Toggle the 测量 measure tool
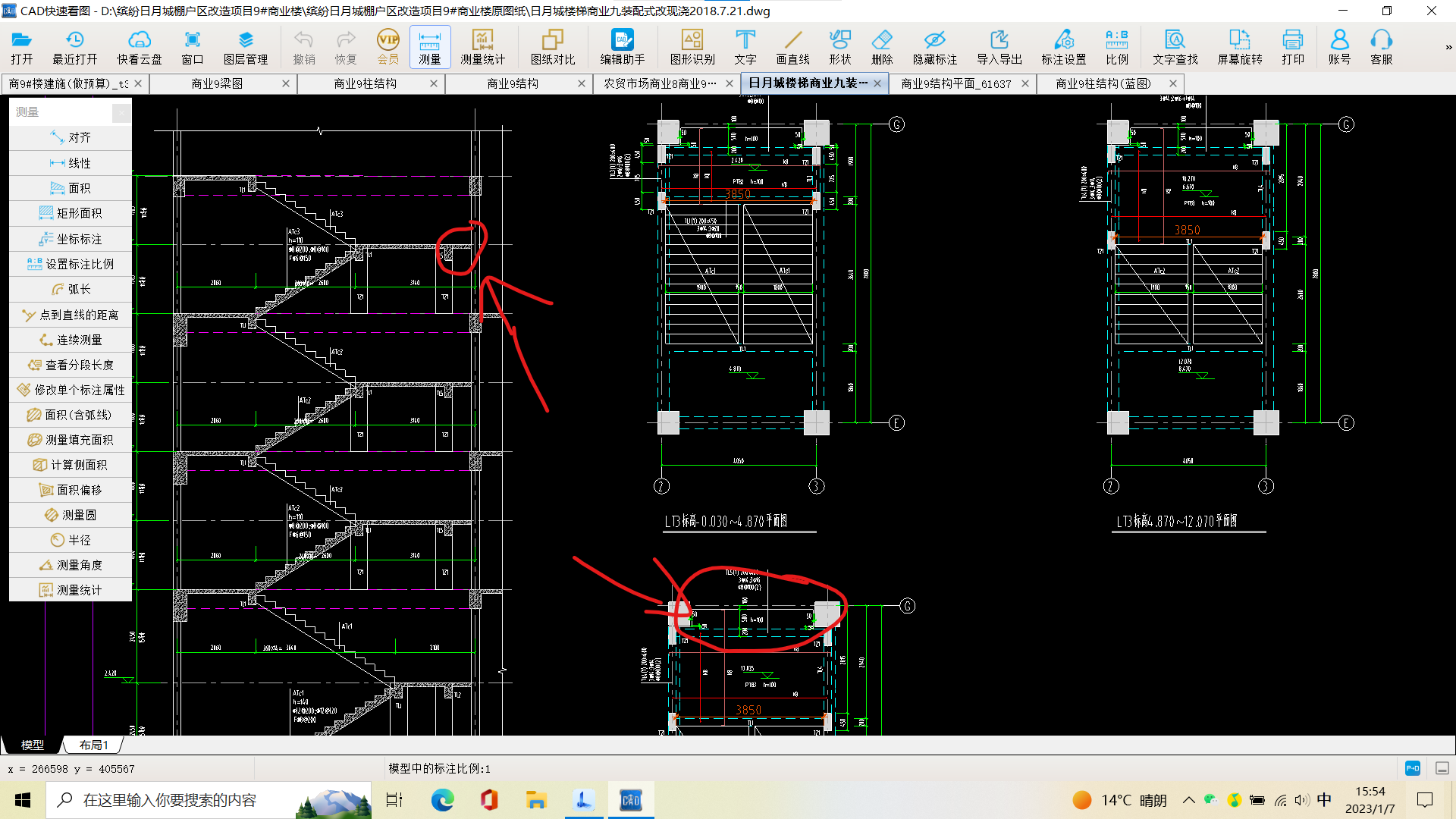The height and width of the screenshot is (819, 1456). point(430,47)
